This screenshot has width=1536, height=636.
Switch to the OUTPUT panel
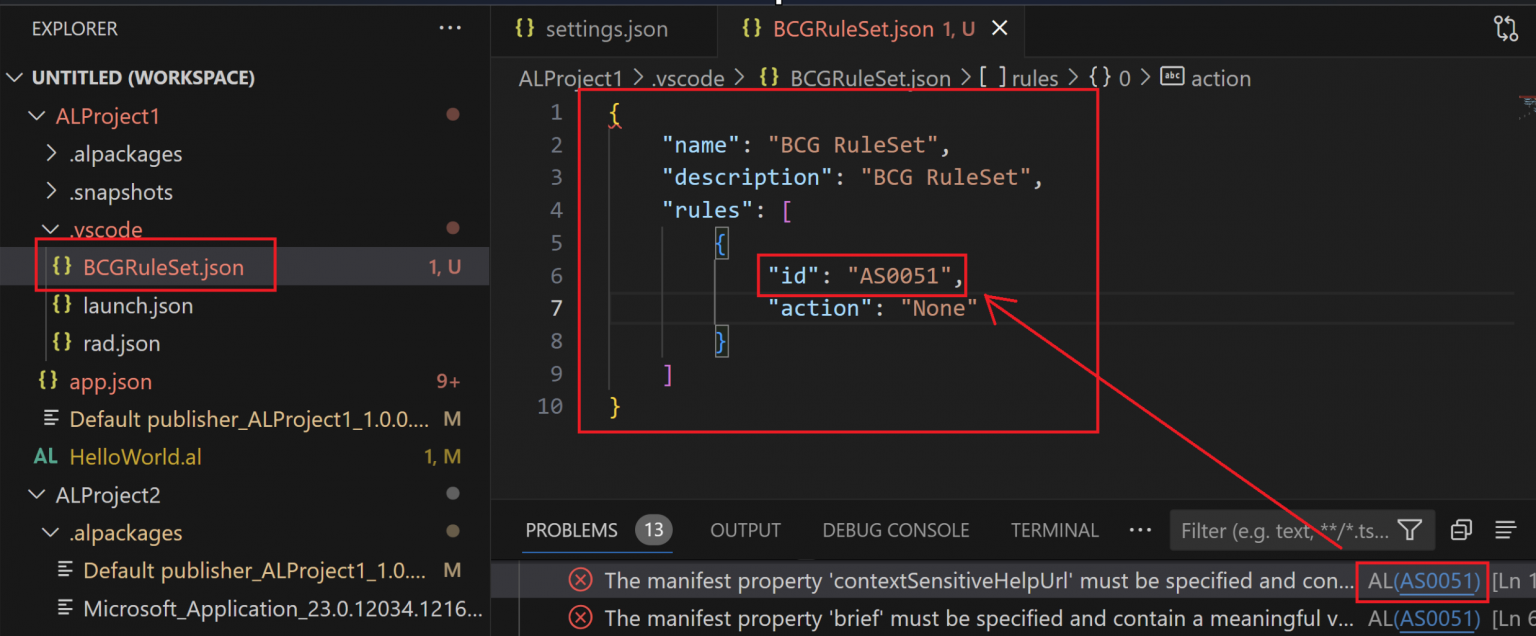pos(745,530)
